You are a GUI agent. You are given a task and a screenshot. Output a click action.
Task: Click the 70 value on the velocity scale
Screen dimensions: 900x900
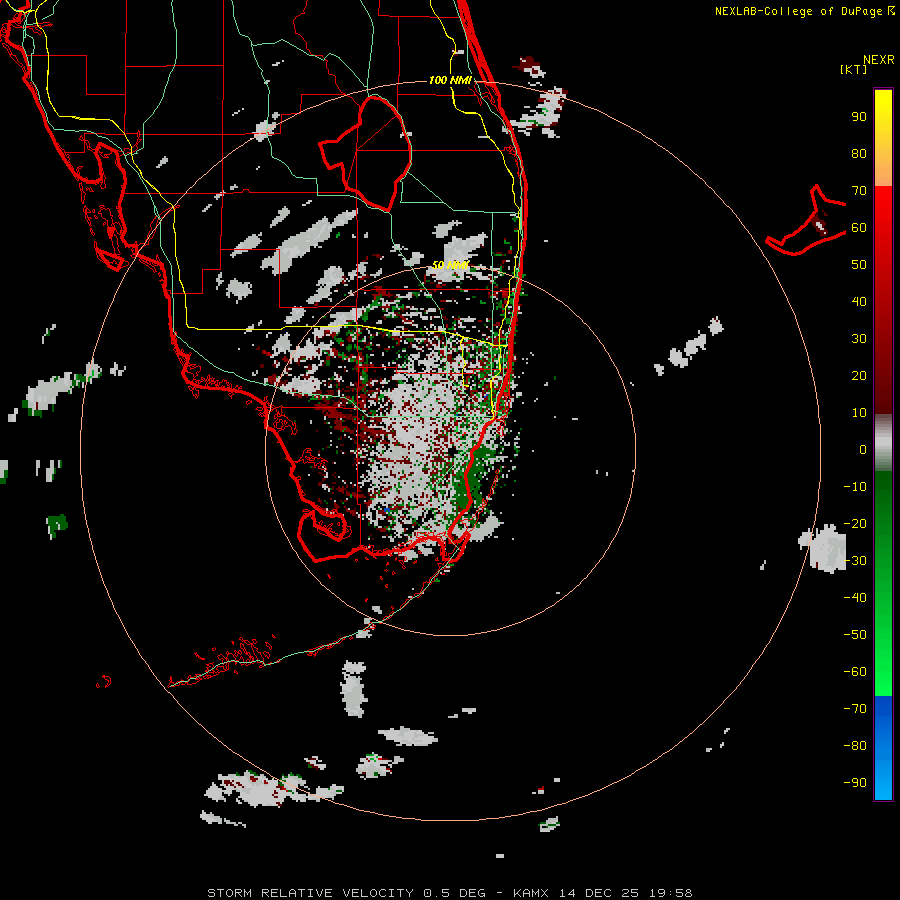tap(859, 191)
